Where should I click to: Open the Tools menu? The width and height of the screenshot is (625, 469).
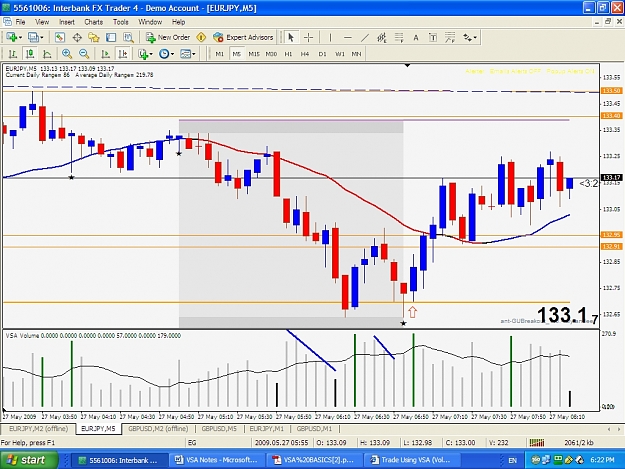(120, 22)
